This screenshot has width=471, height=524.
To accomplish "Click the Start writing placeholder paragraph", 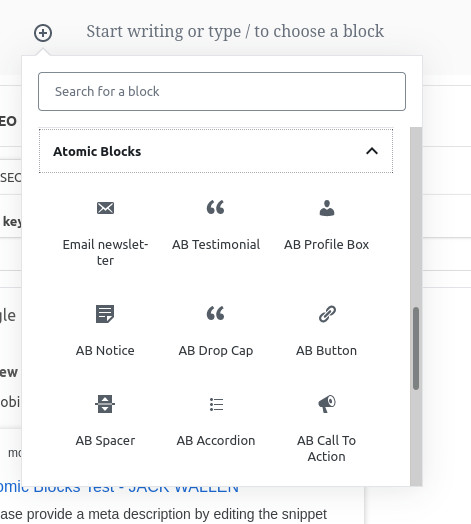I will [x=235, y=31].
